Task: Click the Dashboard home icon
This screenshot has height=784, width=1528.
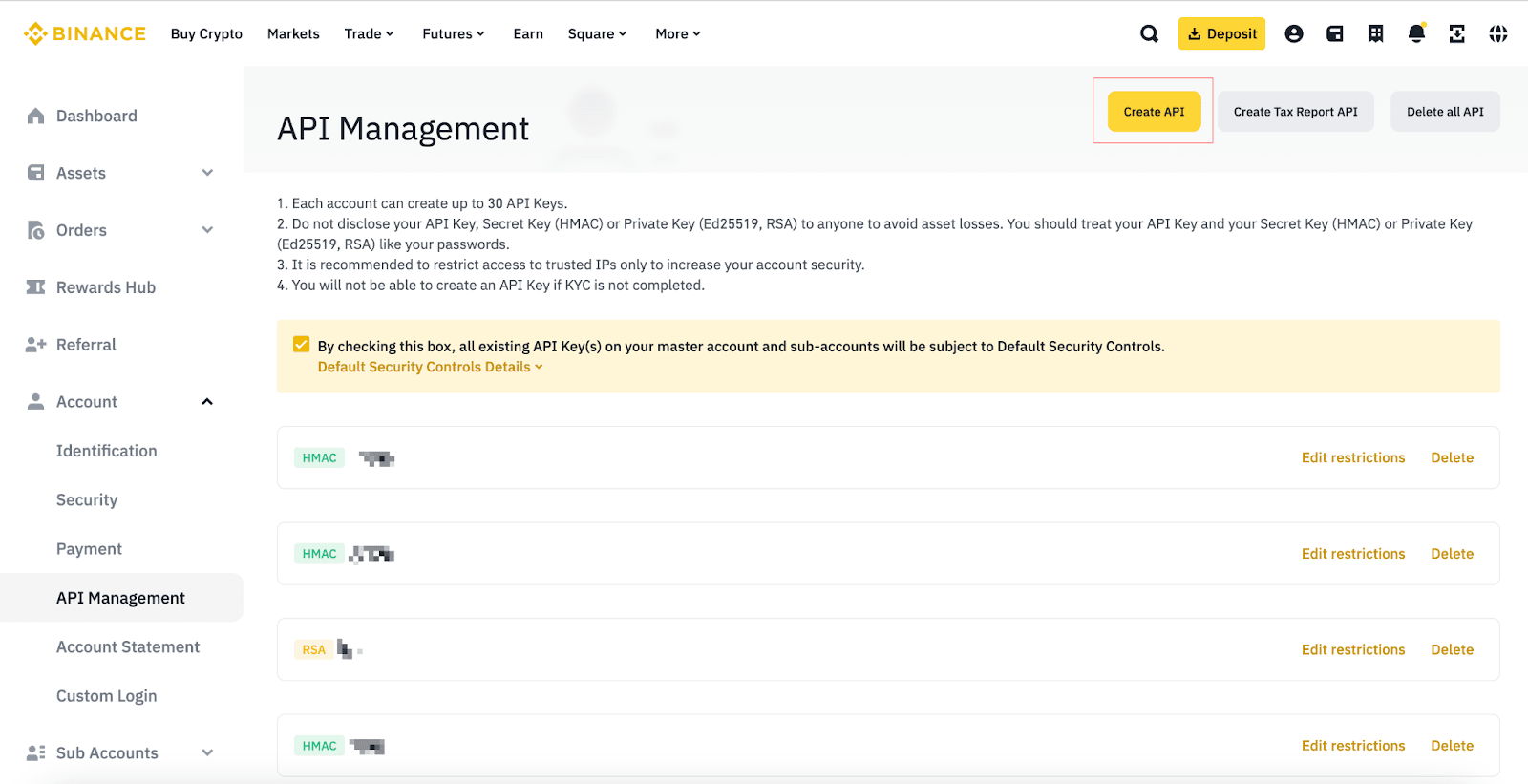Action: (36, 116)
